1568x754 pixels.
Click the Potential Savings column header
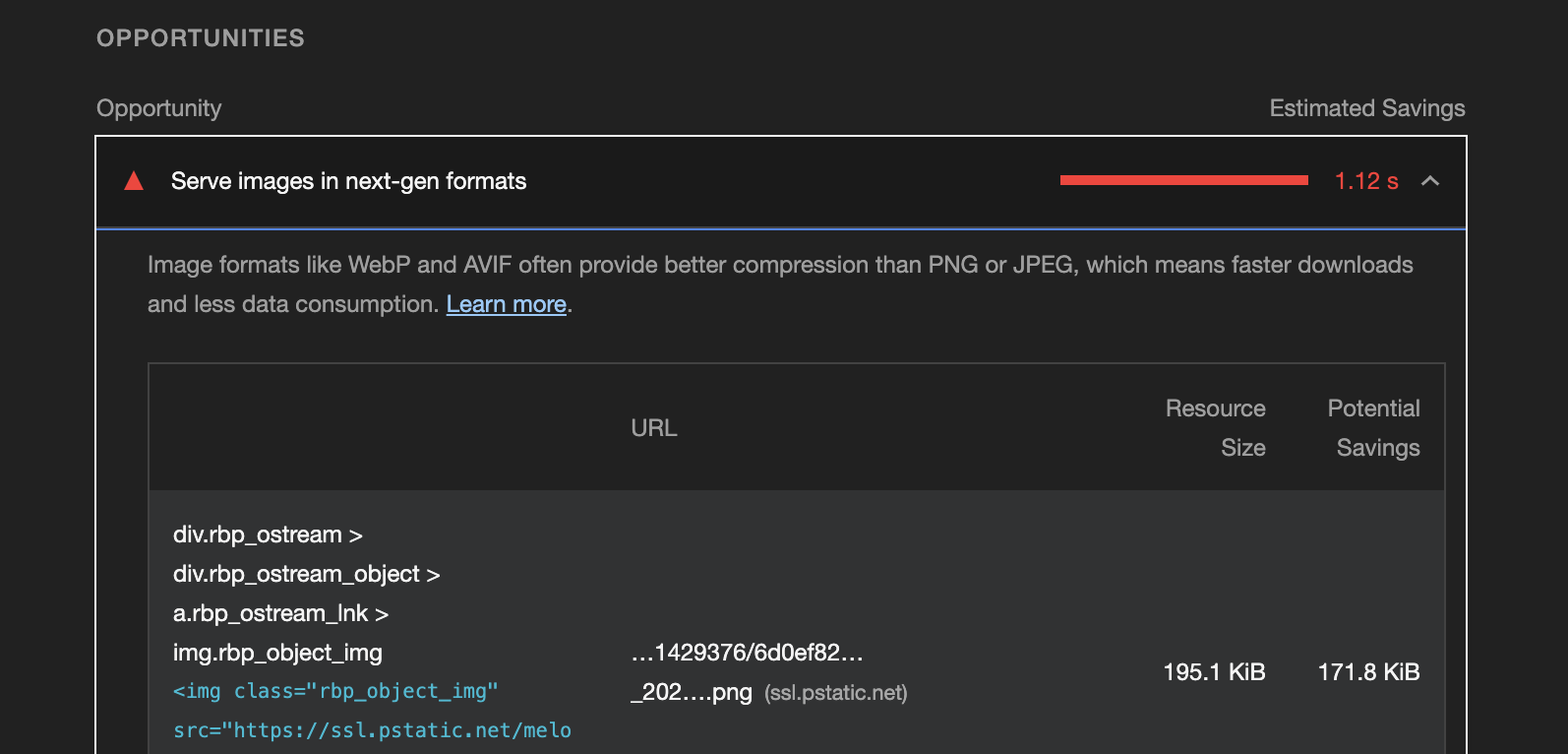click(1374, 428)
